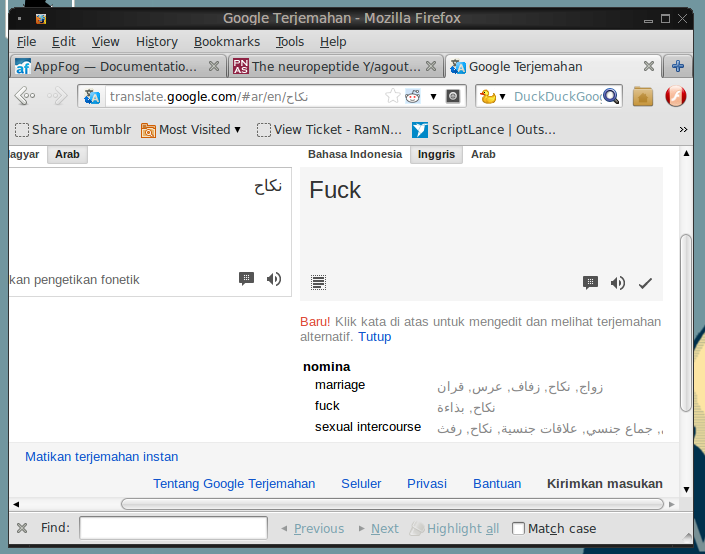Listen to the Arabic source text
Image resolution: width=705 pixels, height=554 pixels.
click(274, 279)
